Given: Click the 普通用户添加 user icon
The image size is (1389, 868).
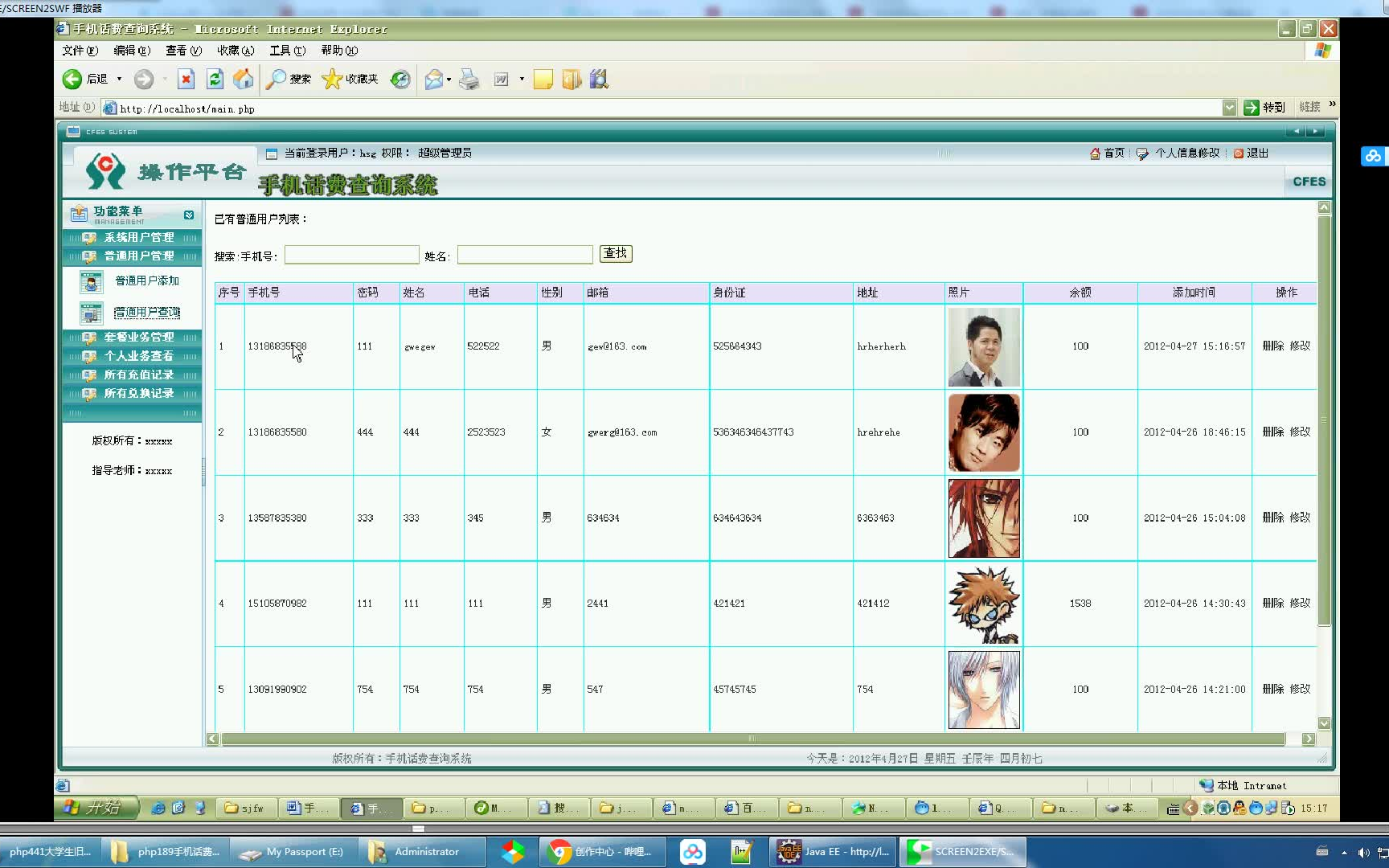Looking at the screenshot, I should [91, 281].
